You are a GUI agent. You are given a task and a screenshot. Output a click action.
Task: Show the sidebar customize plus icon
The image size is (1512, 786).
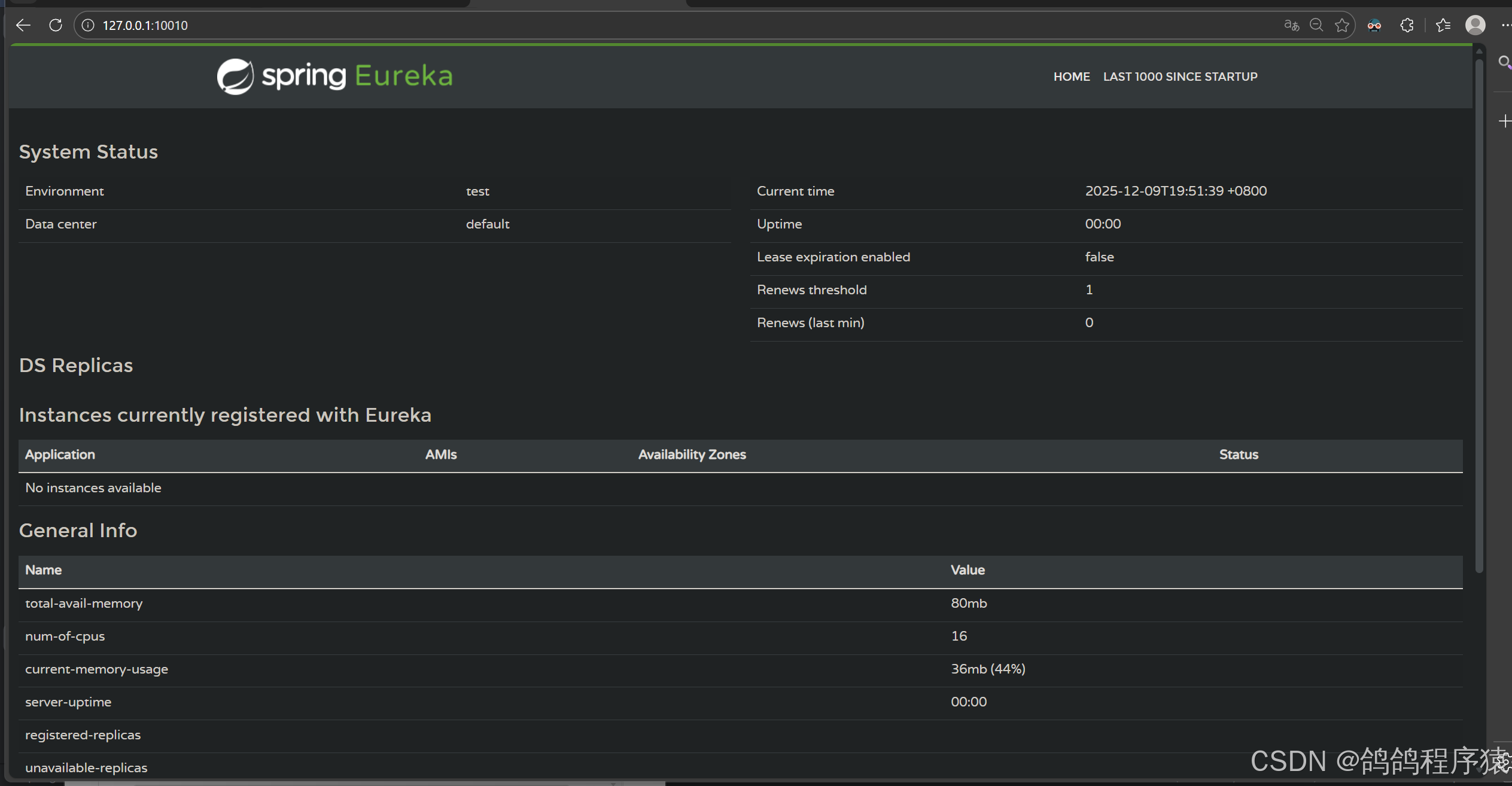click(1505, 121)
